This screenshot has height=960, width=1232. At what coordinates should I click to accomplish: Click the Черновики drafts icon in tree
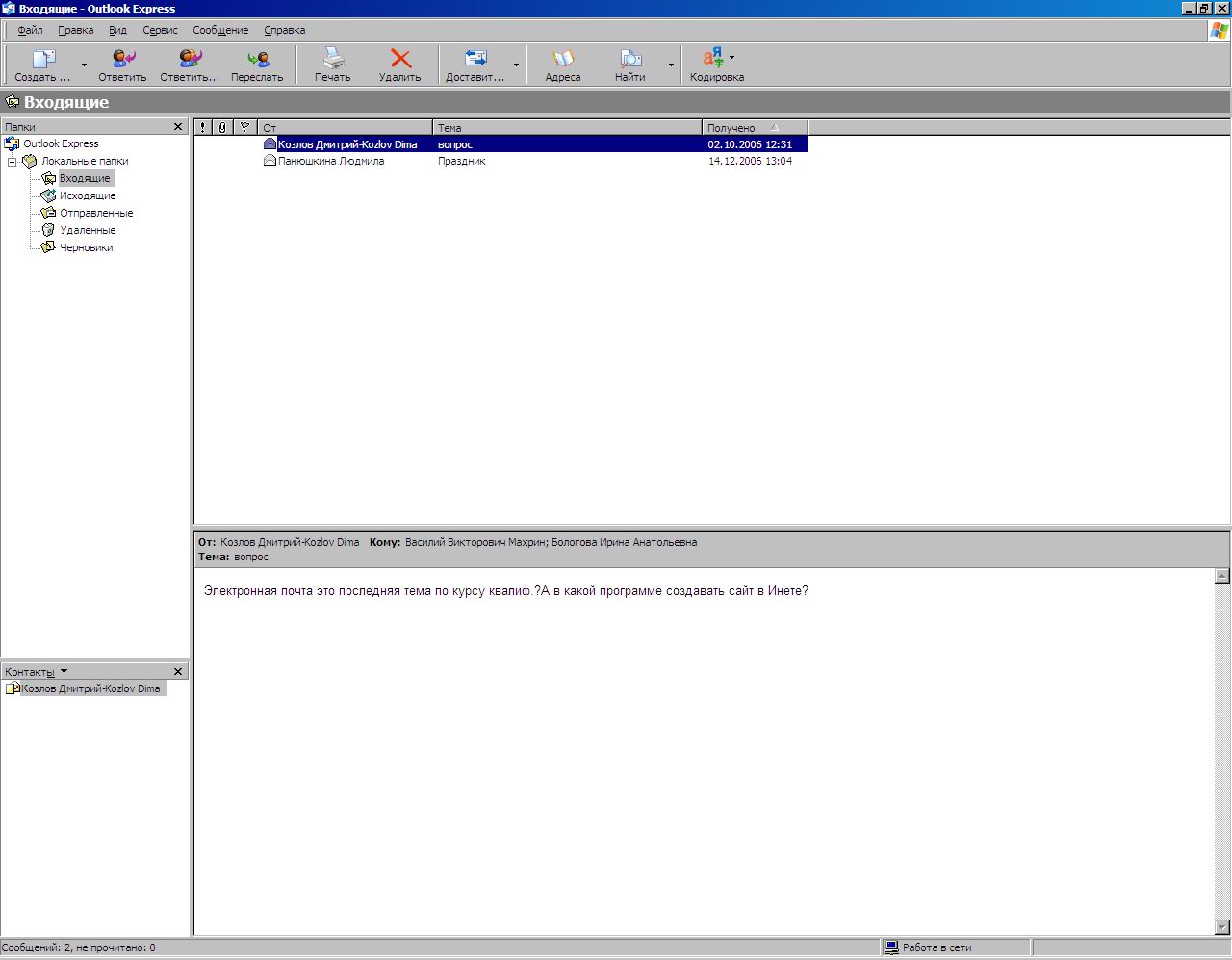(48, 247)
